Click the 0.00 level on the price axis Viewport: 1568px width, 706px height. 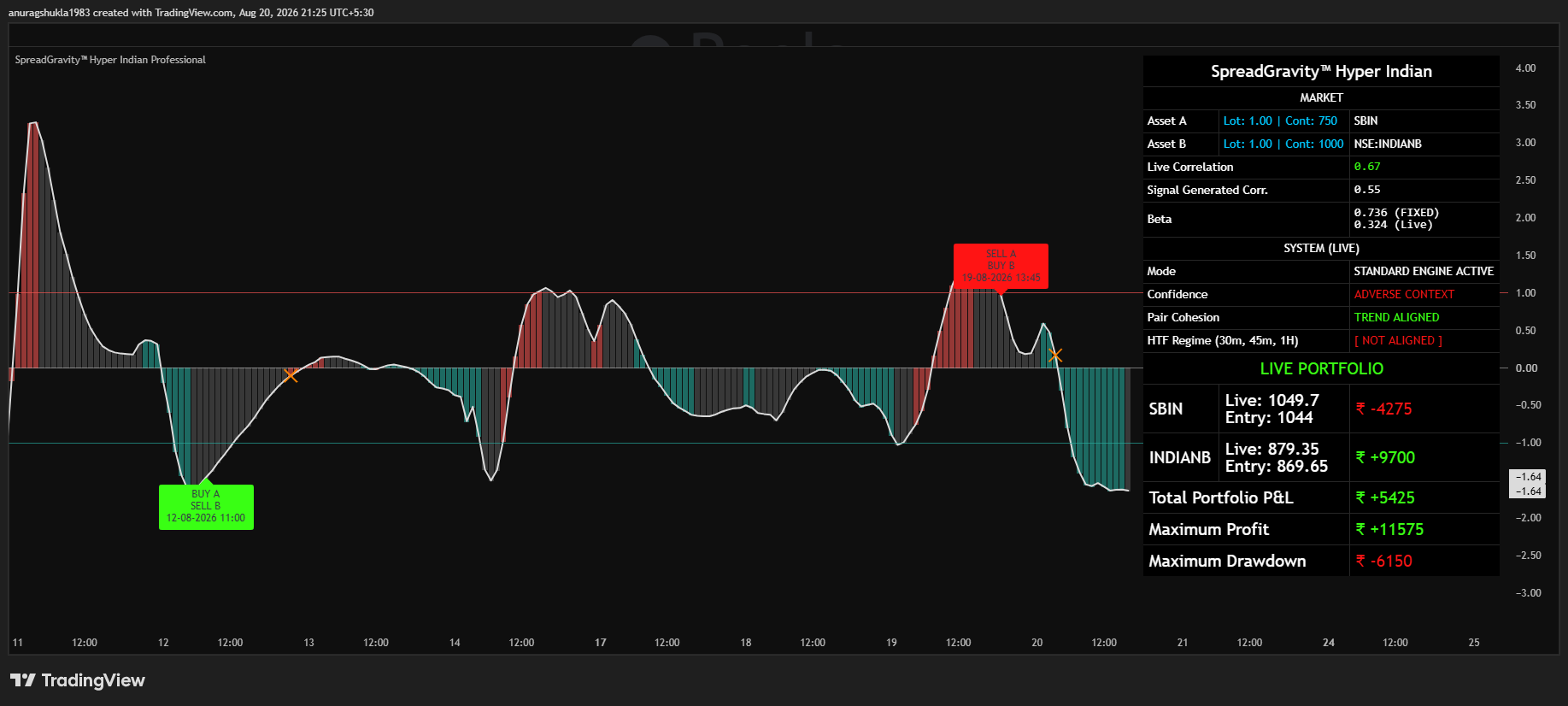tap(1525, 368)
